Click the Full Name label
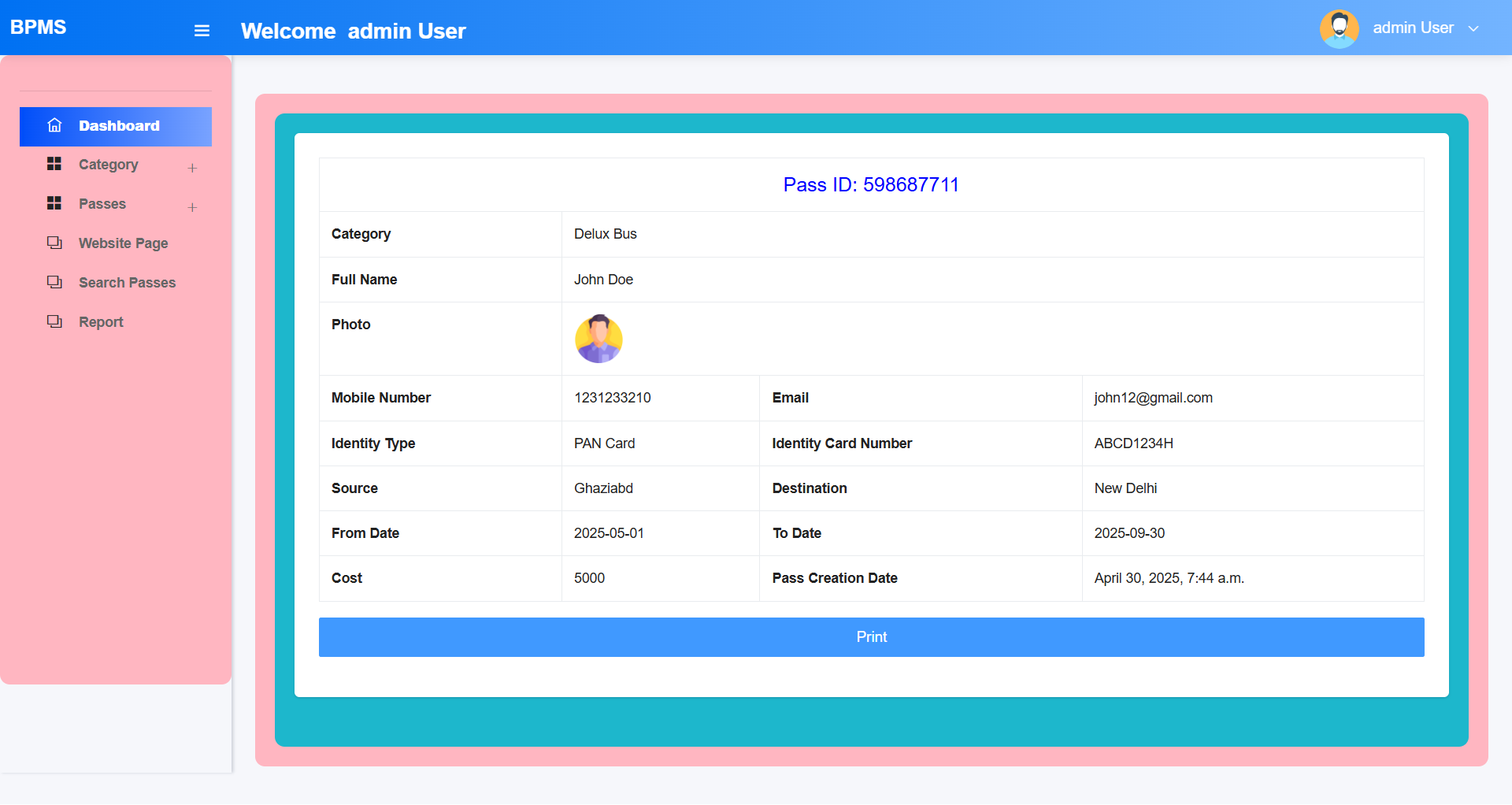 pos(364,280)
